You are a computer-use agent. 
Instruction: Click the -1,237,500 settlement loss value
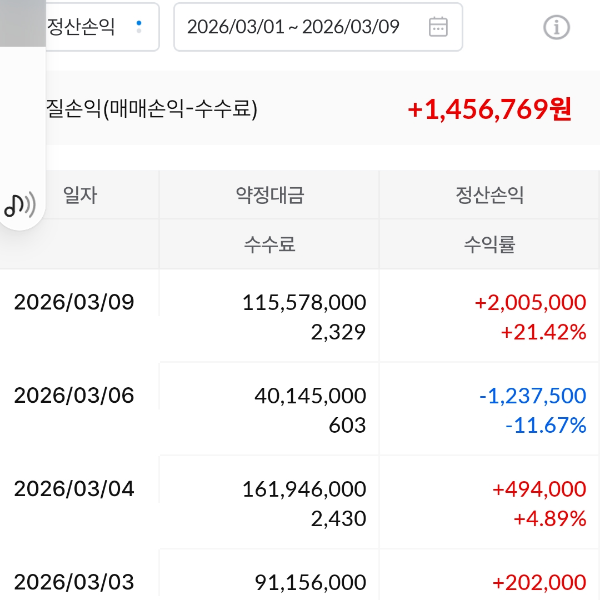(532, 396)
